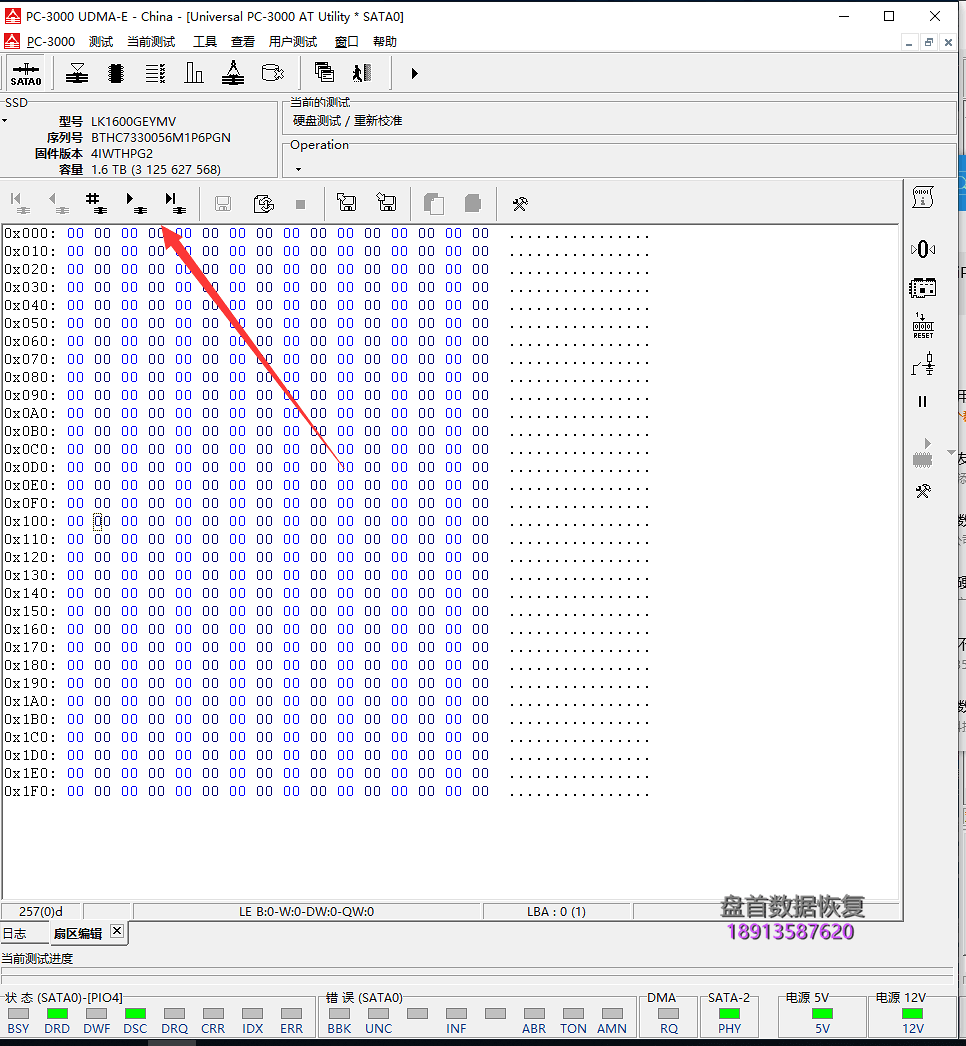Image resolution: width=966 pixels, height=1046 pixels.
Task: Go to last sector icon
Action: [x=175, y=203]
